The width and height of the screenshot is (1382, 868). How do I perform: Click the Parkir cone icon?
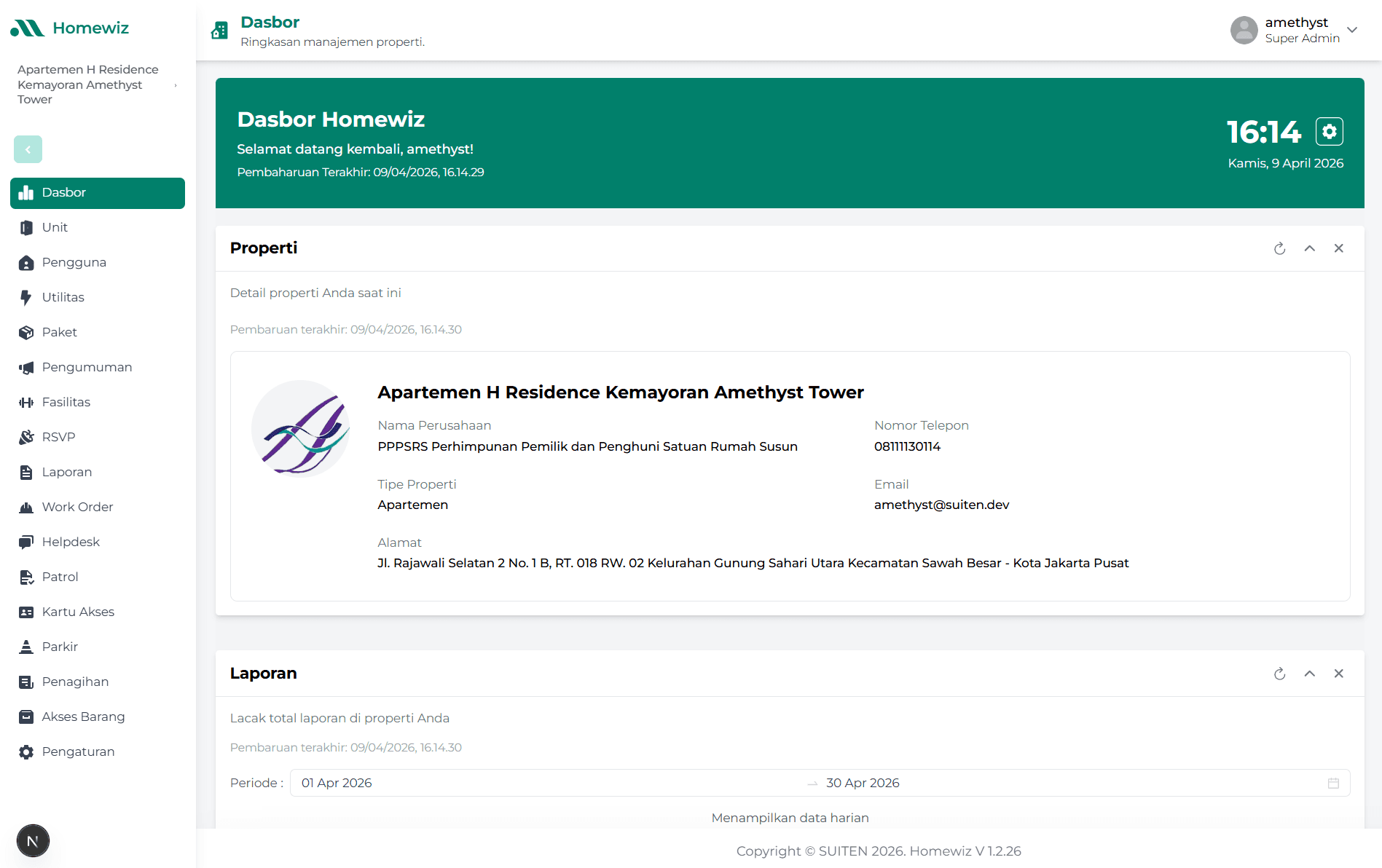(26, 647)
